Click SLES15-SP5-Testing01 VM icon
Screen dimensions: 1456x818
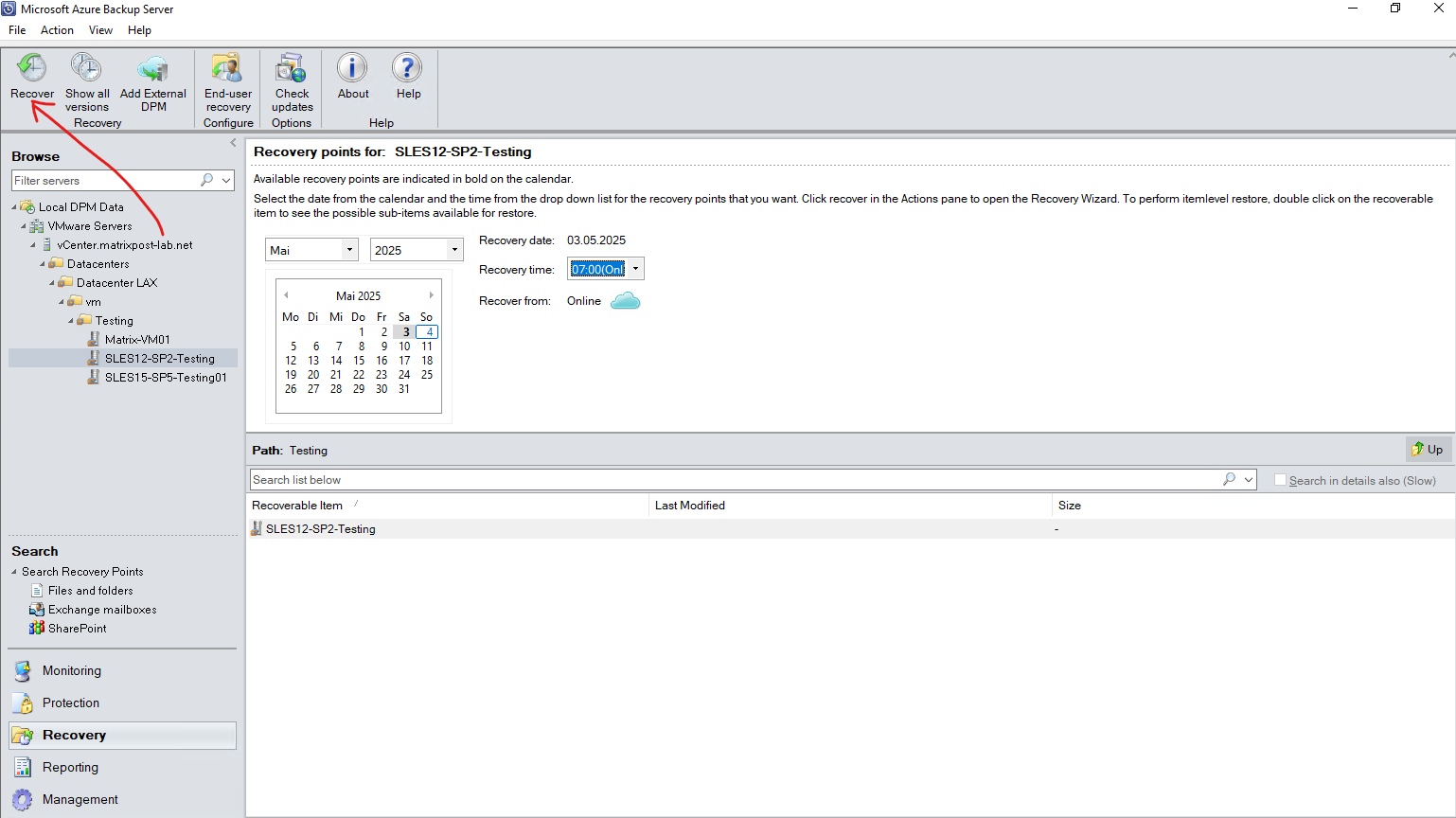tap(93, 377)
